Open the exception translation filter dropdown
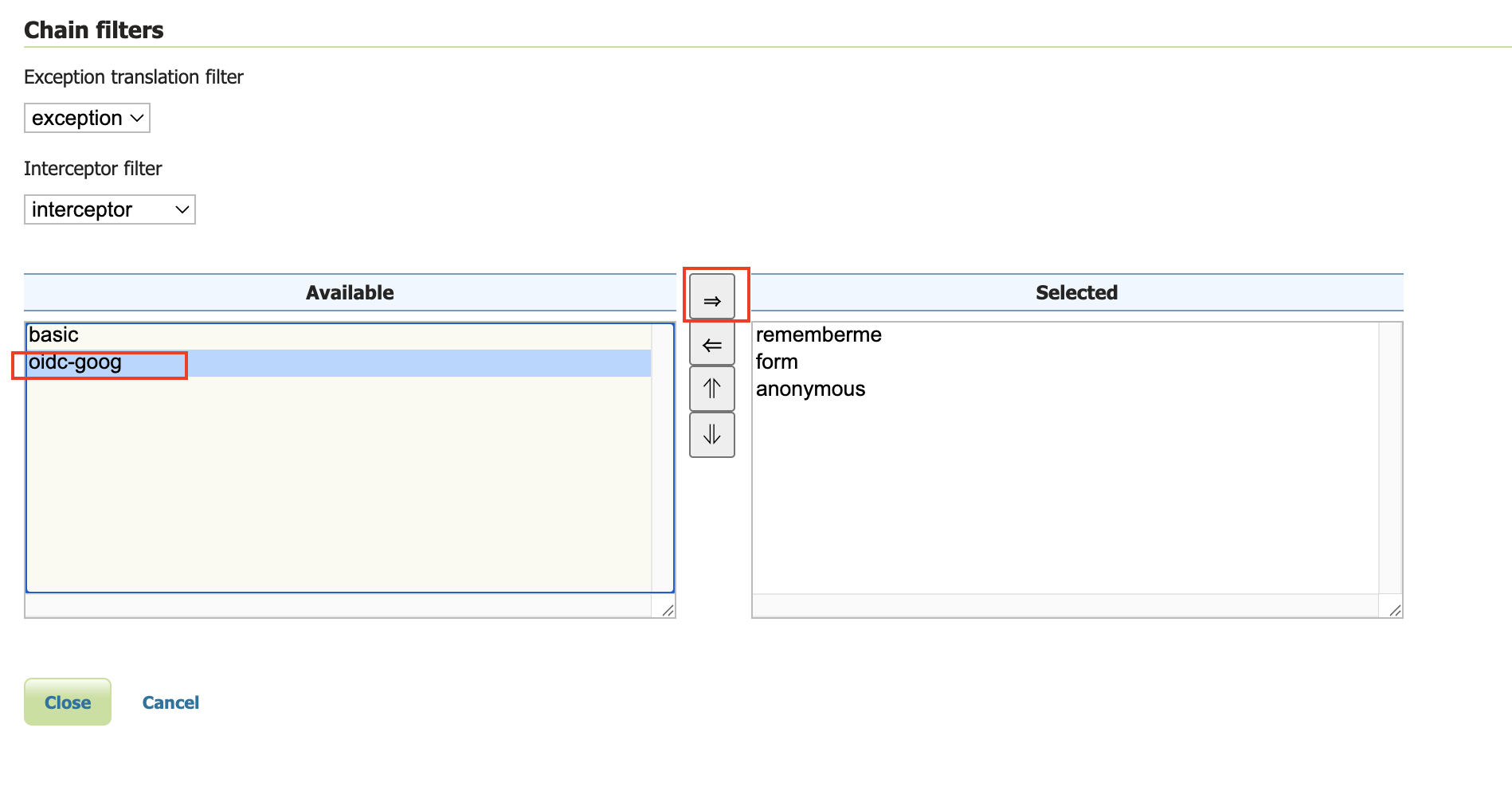 87,118
